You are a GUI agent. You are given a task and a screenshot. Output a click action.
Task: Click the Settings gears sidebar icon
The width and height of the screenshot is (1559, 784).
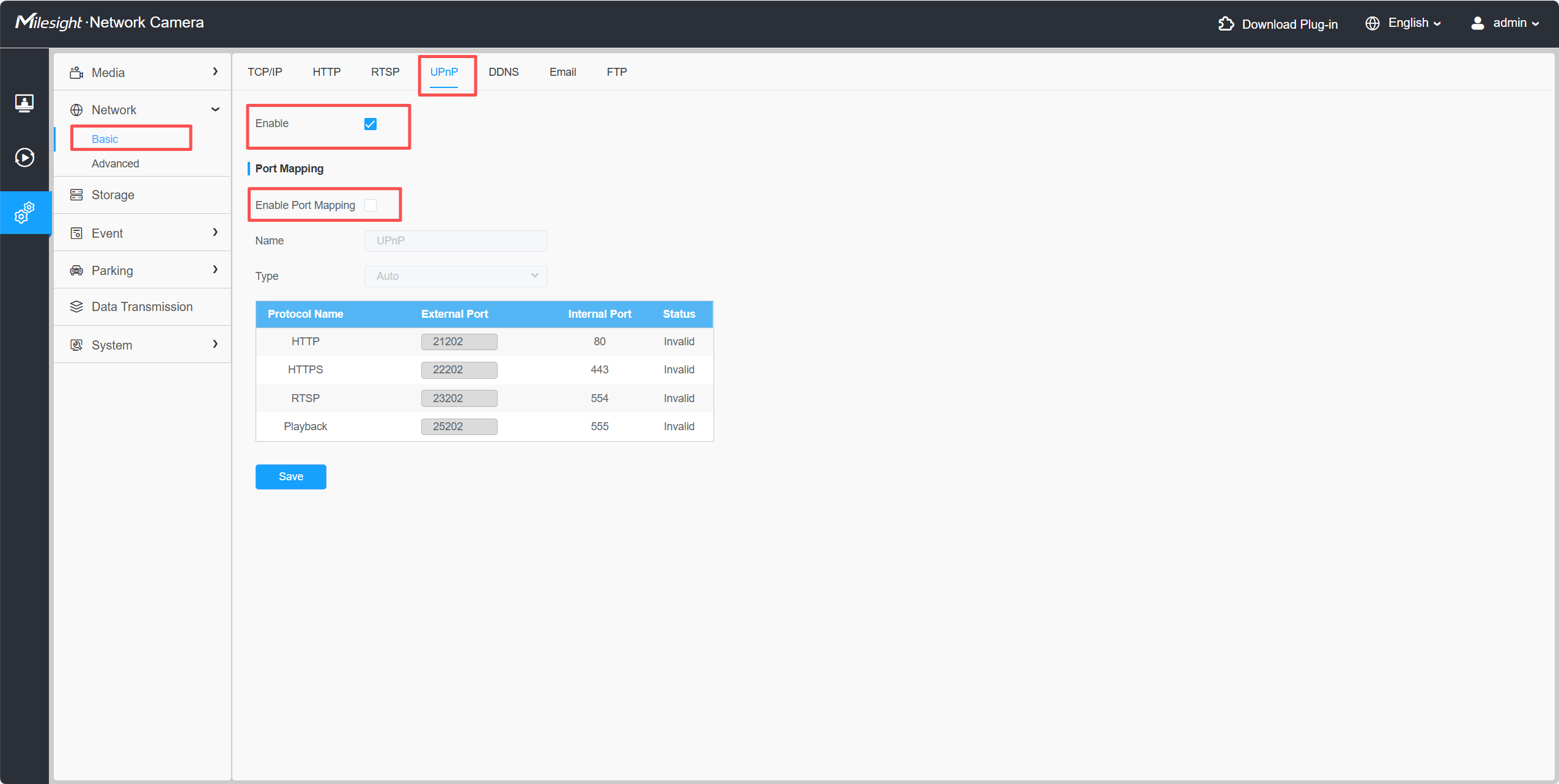pyautogui.click(x=24, y=213)
